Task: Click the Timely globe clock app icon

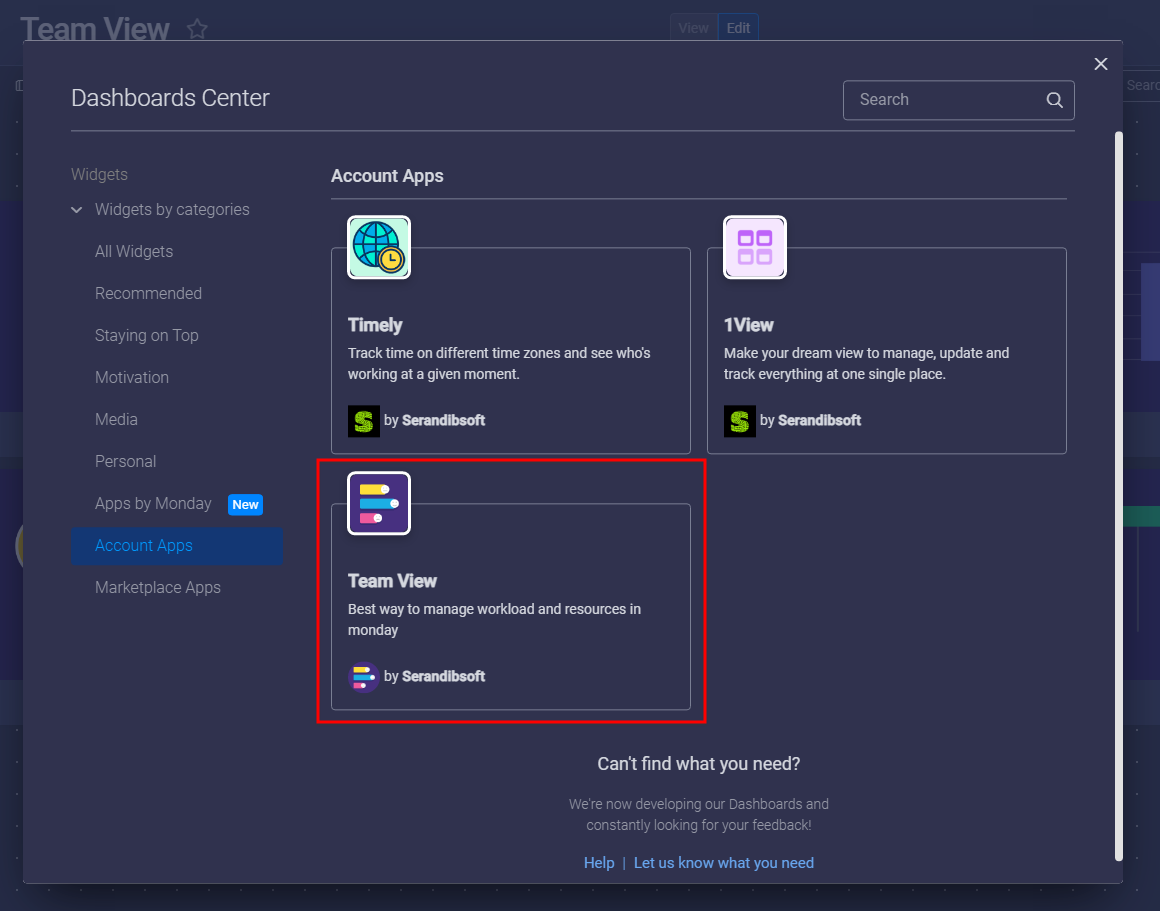Action: (x=379, y=247)
